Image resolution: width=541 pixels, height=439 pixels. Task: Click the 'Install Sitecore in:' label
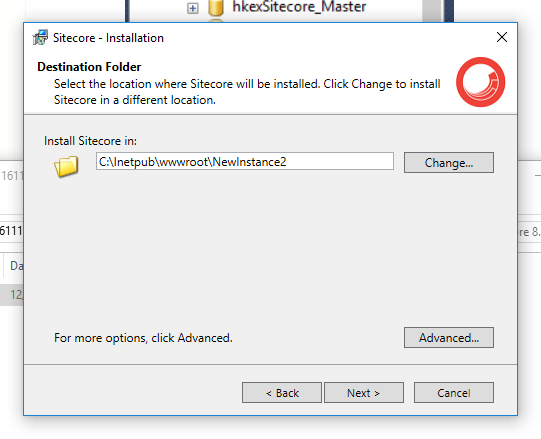pyautogui.click(x=90, y=141)
